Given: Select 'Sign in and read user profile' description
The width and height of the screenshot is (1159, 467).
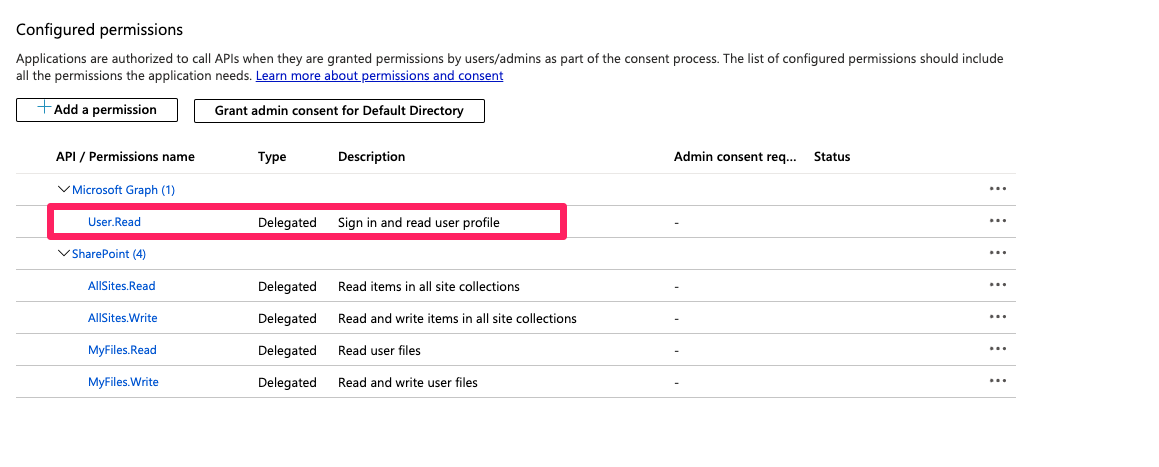Looking at the screenshot, I should pos(419,222).
